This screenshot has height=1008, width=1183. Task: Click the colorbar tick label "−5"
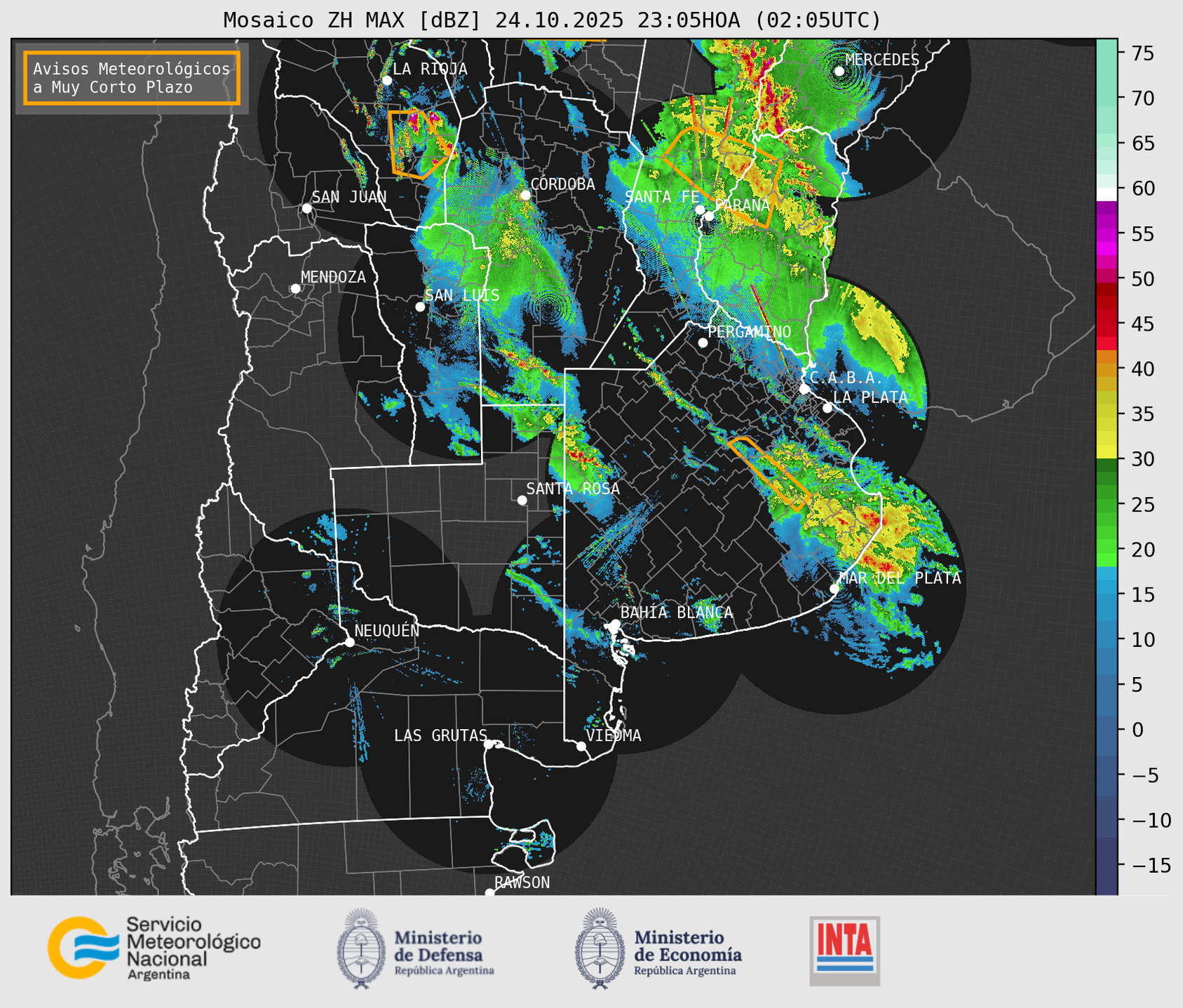pos(1145,775)
